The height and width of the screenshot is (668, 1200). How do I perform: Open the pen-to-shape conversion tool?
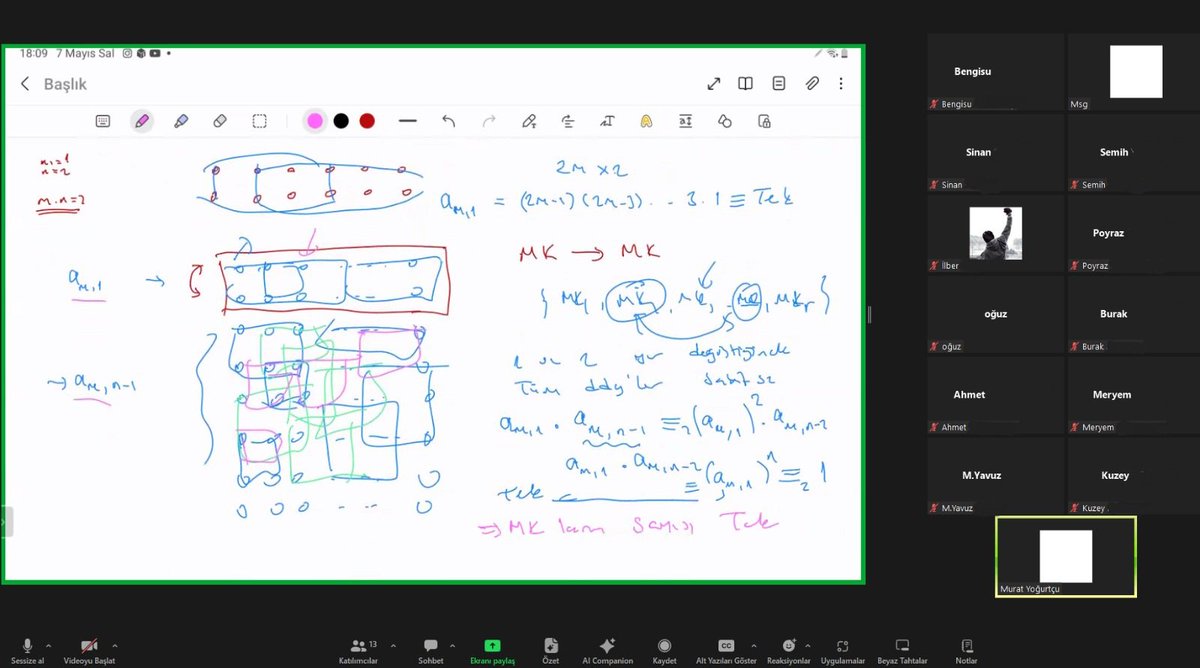point(529,121)
